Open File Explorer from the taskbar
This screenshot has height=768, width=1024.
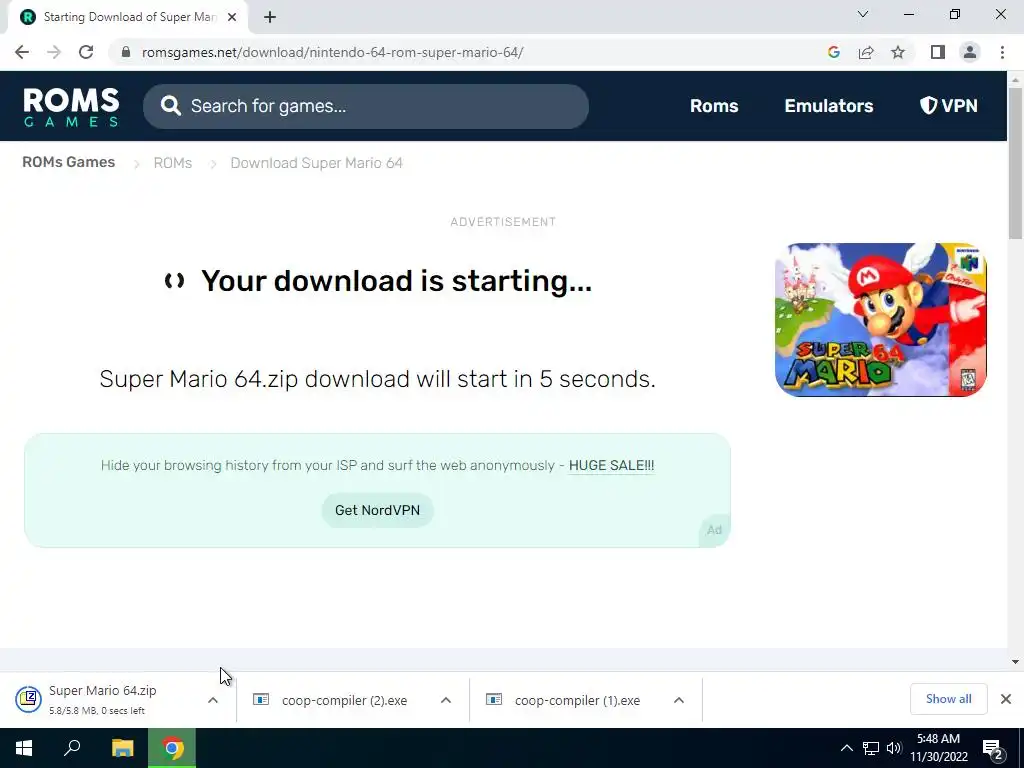122,748
